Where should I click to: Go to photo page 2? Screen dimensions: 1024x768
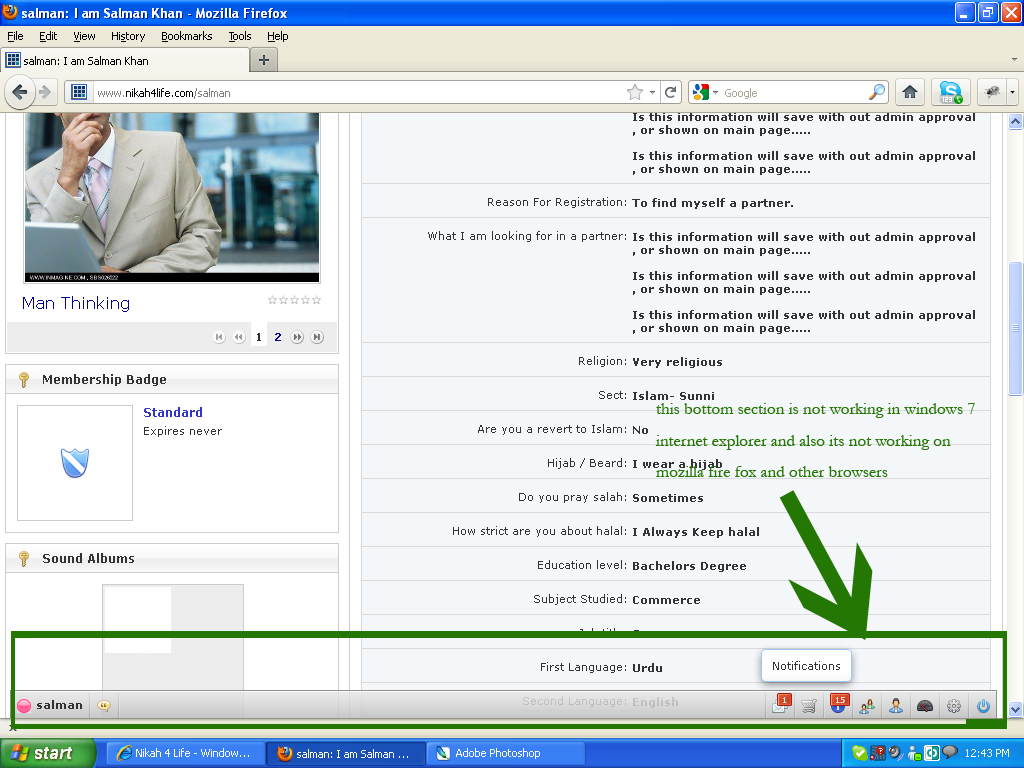[278, 337]
